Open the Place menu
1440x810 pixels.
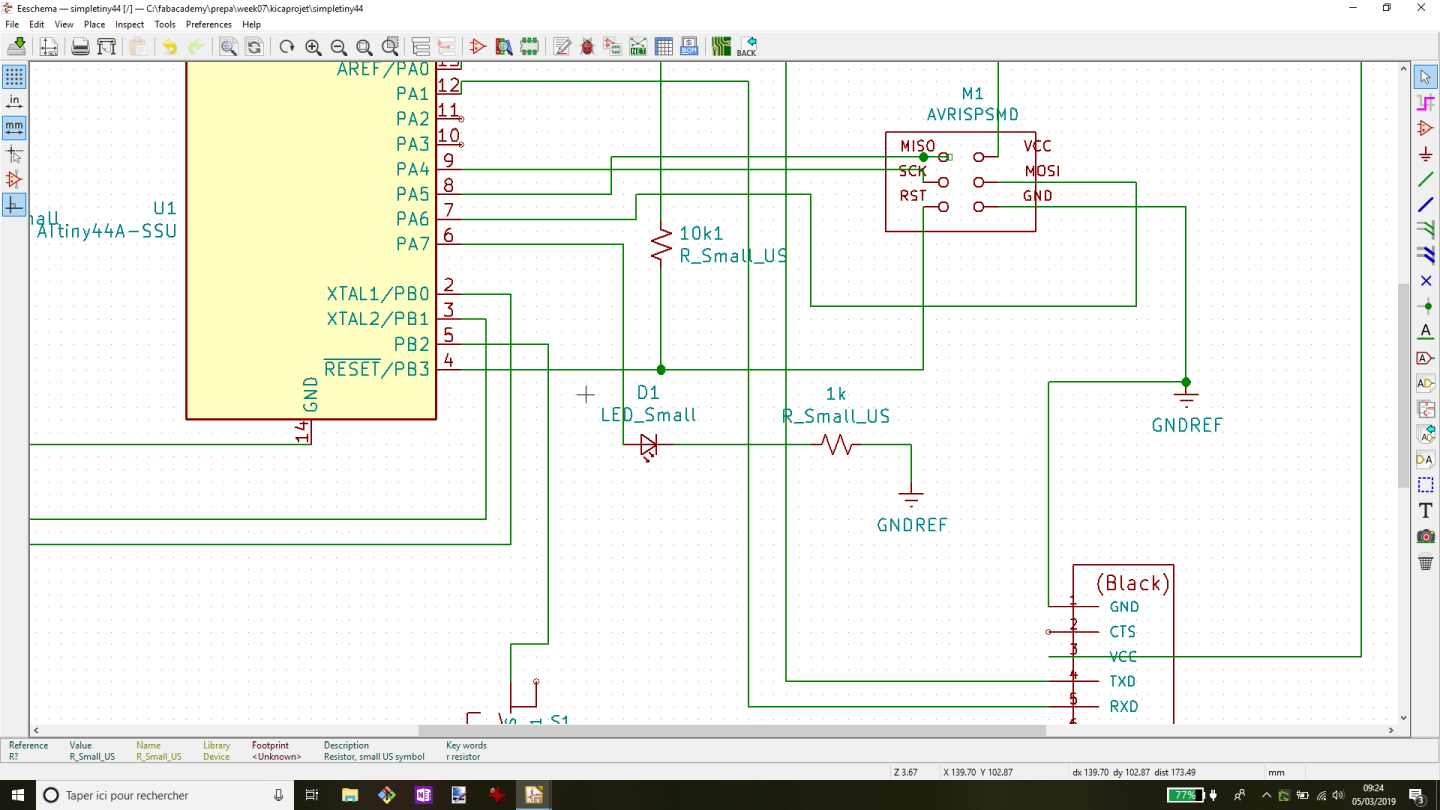click(x=94, y=24)
